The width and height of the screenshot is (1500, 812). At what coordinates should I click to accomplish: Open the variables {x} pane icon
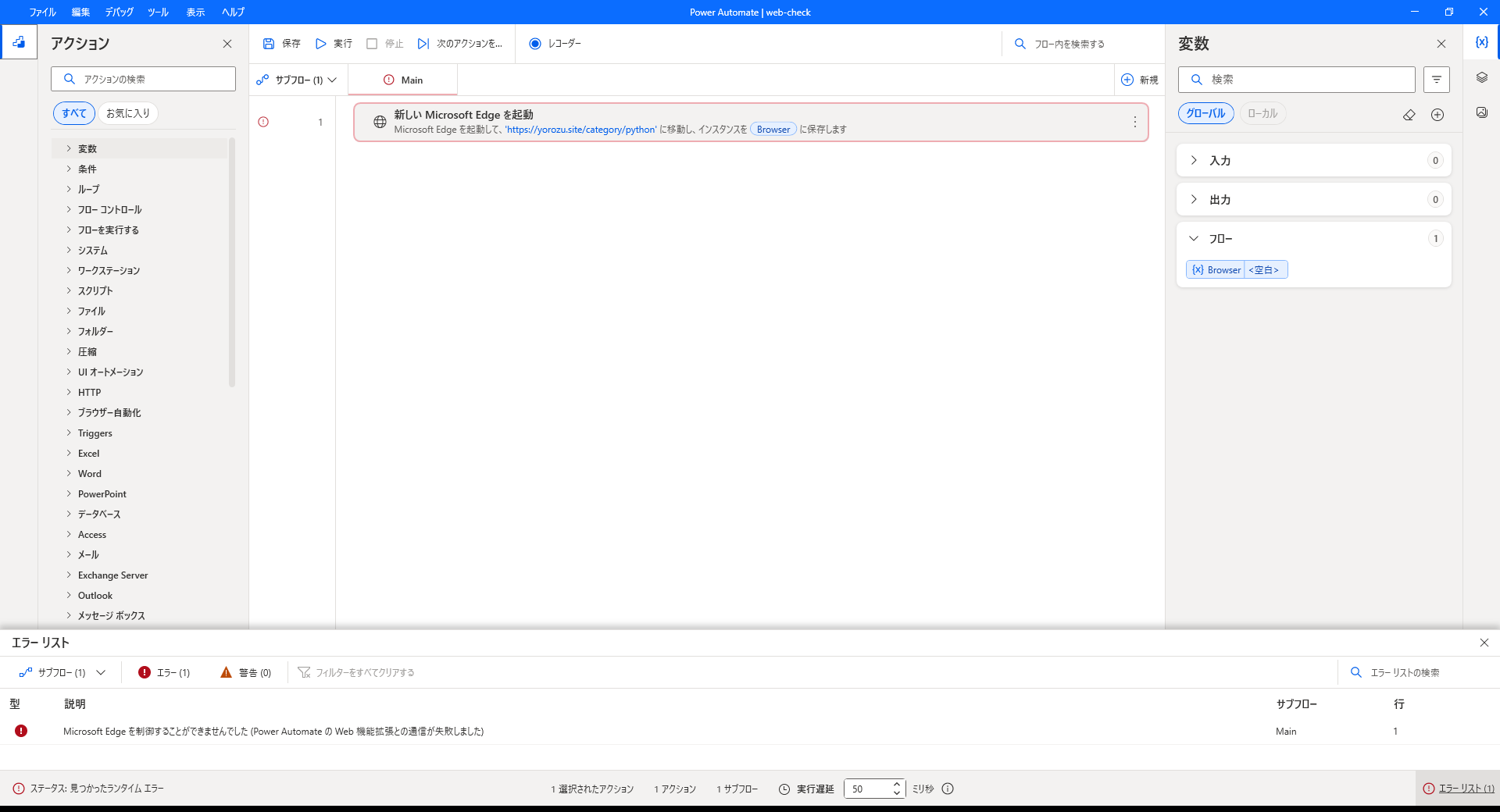1481,42
